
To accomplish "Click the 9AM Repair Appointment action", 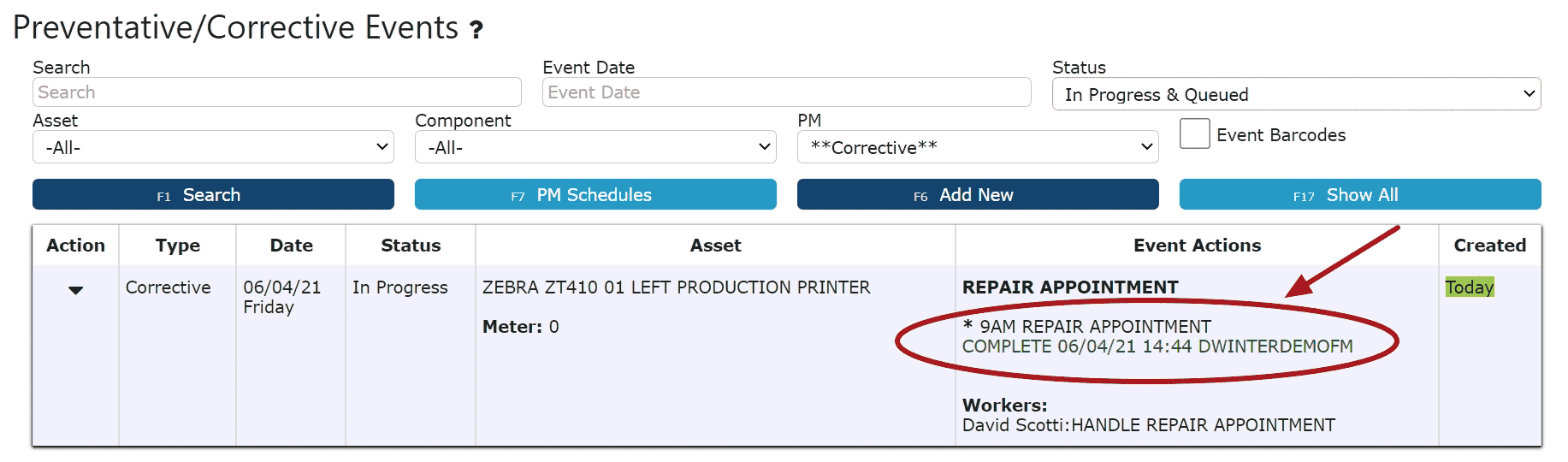I will pos(1095,327).
